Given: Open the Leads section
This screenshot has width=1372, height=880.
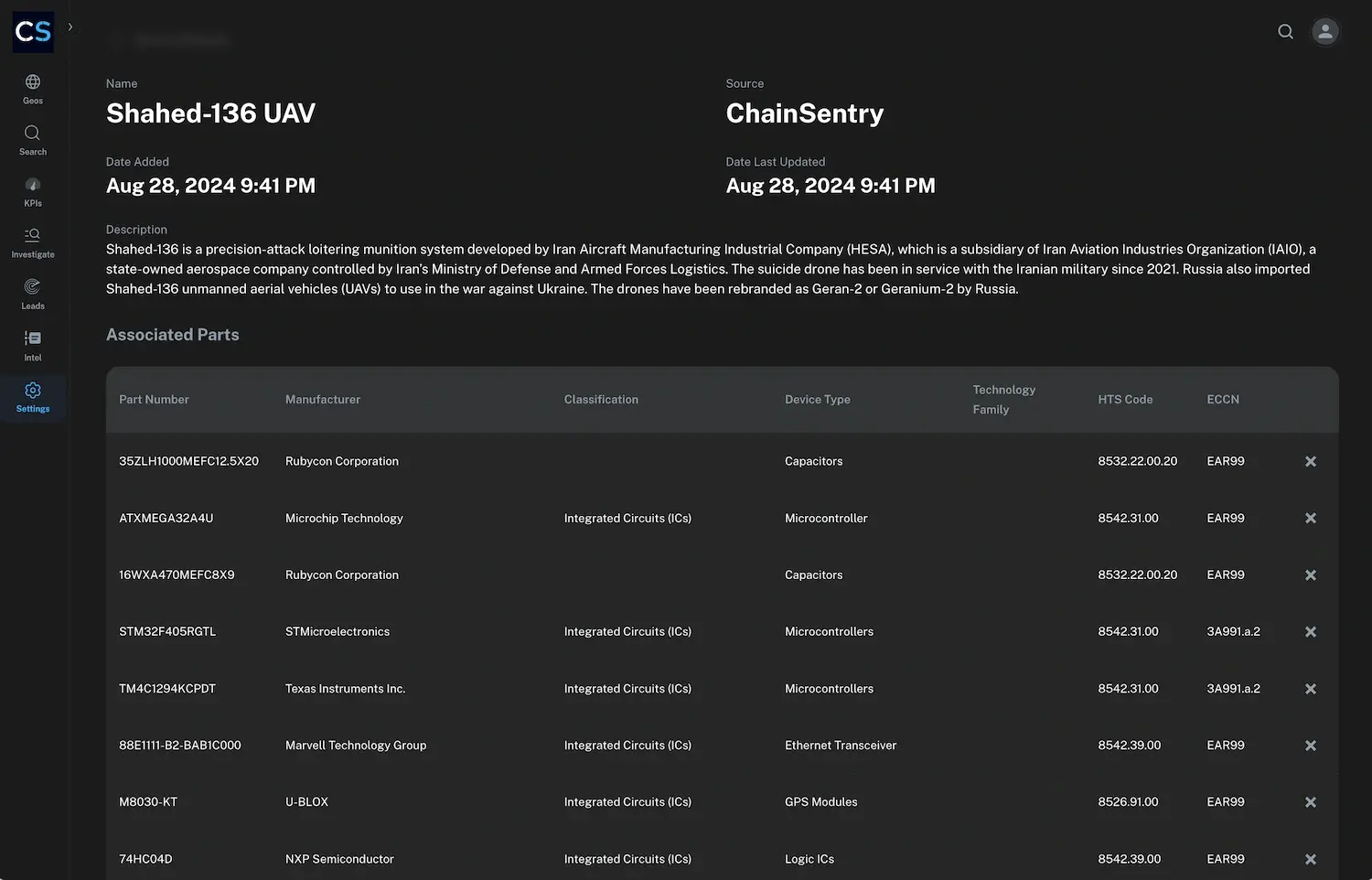Looking at the screenshot, I should tap(33, 295).
